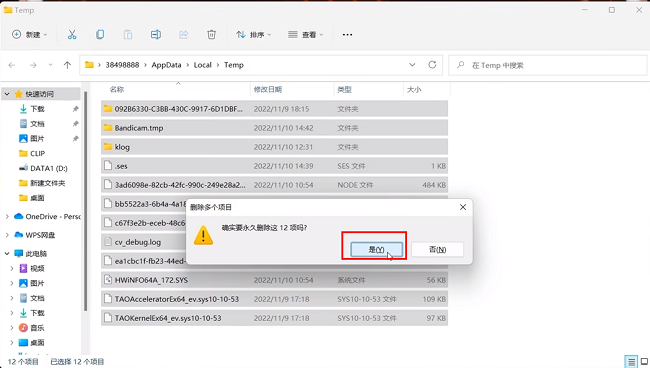The image size is (650, 368).
Task: Click the Delete trash can icon
Action: 211,35
